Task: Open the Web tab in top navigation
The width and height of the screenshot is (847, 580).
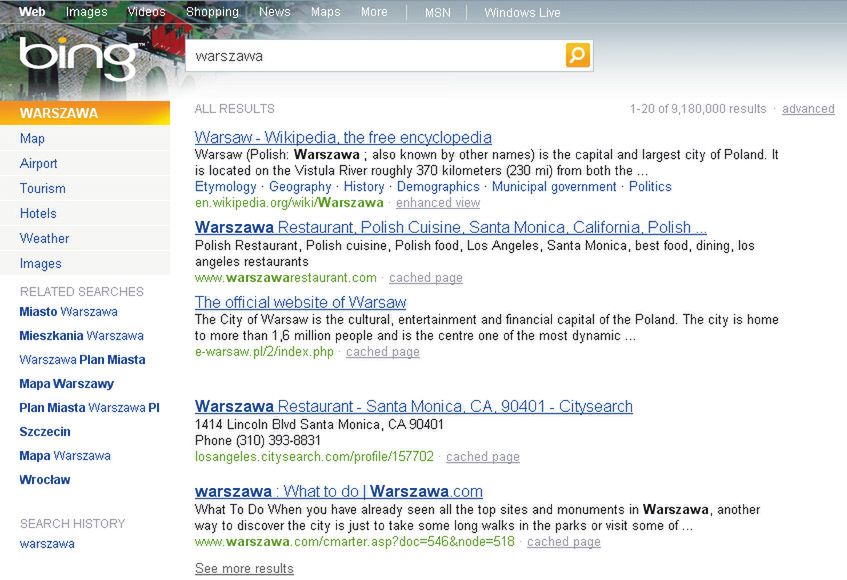Action: (x=32, y=11)
